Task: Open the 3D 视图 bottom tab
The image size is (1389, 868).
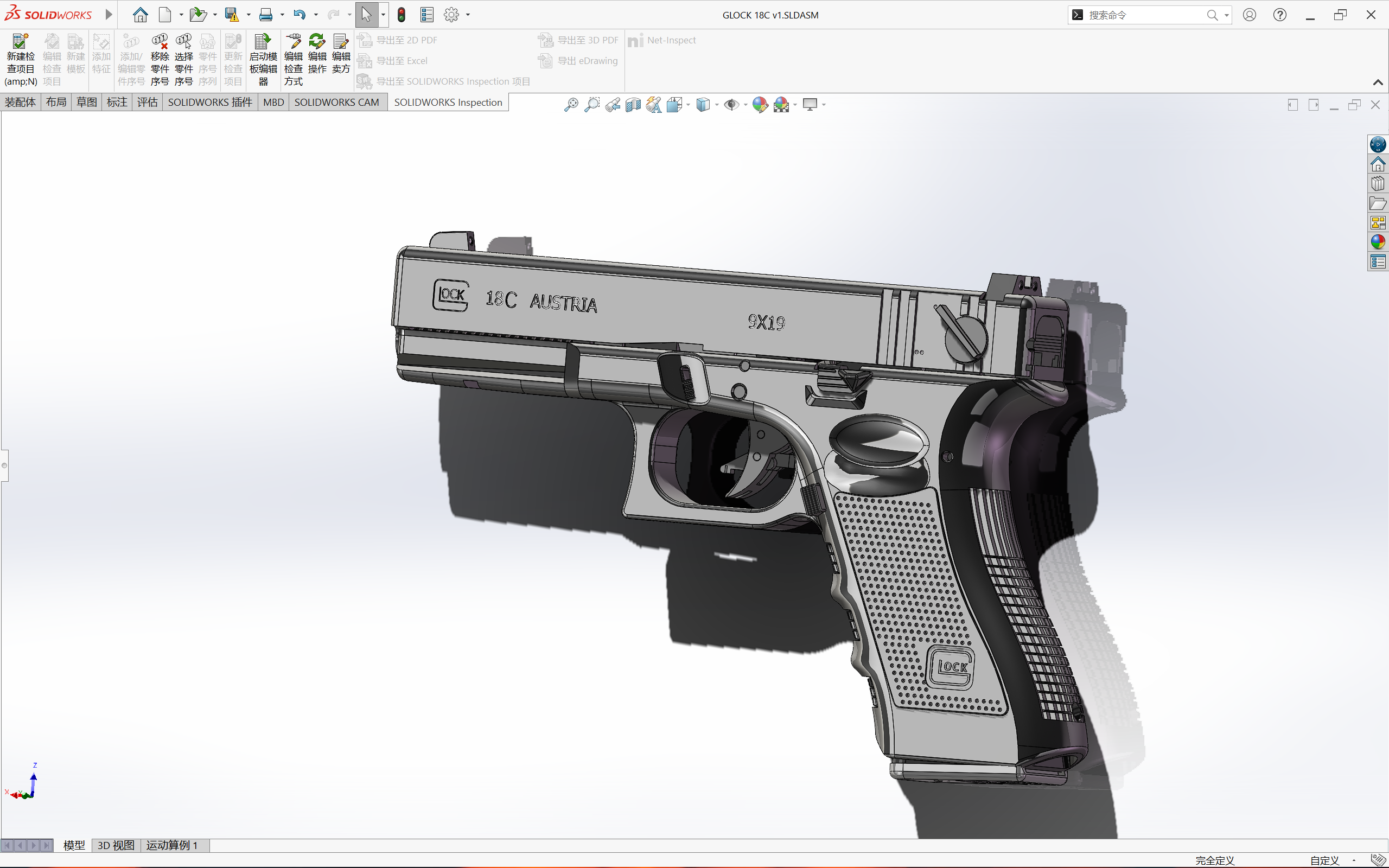Action: tap(116, 845)
